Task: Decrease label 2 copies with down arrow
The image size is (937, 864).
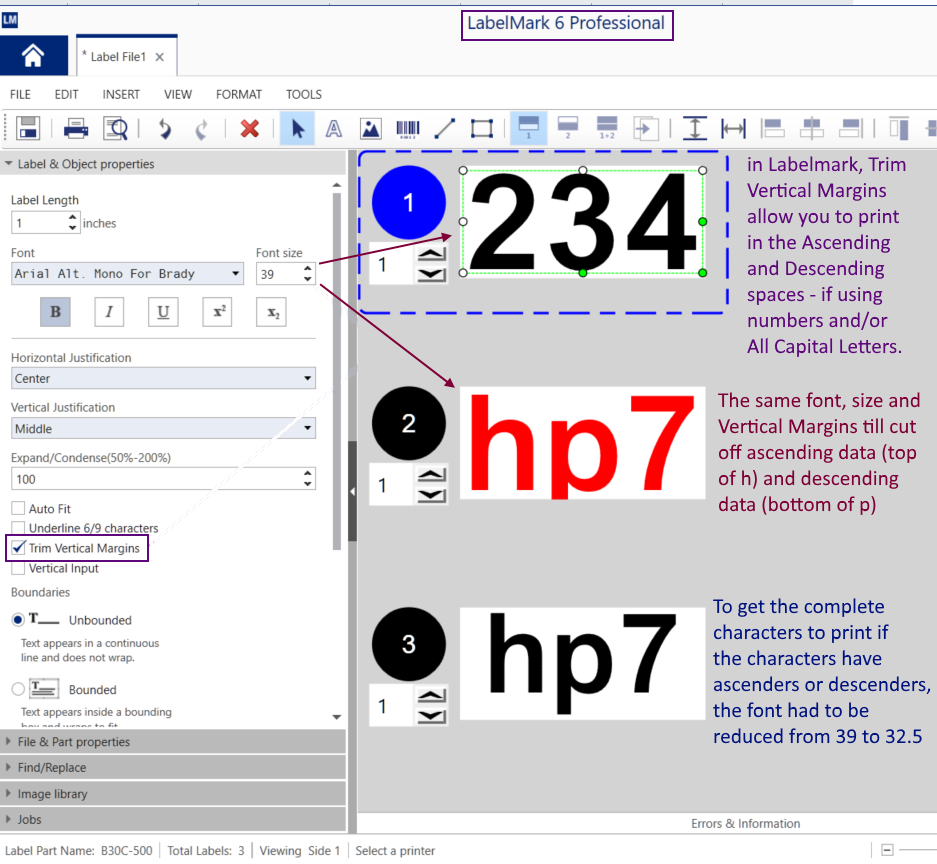Action: (431, 496)
